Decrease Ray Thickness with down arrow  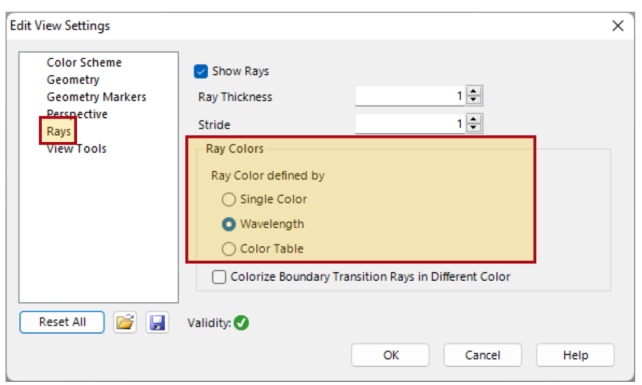(x=474, y=100)
